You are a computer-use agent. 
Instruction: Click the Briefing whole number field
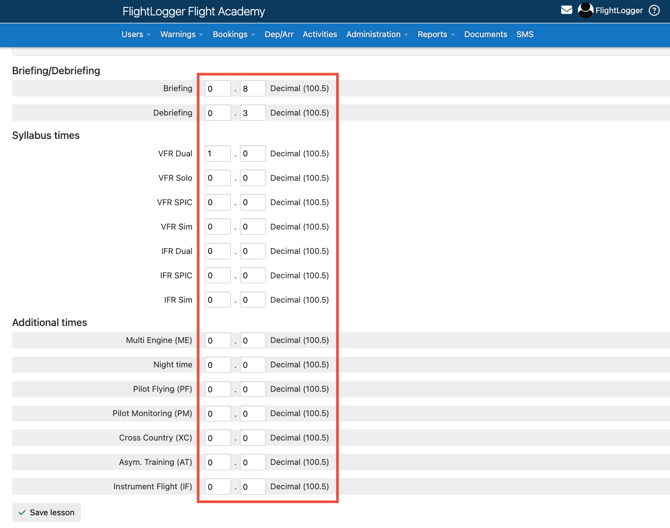[x=217, y=89]
